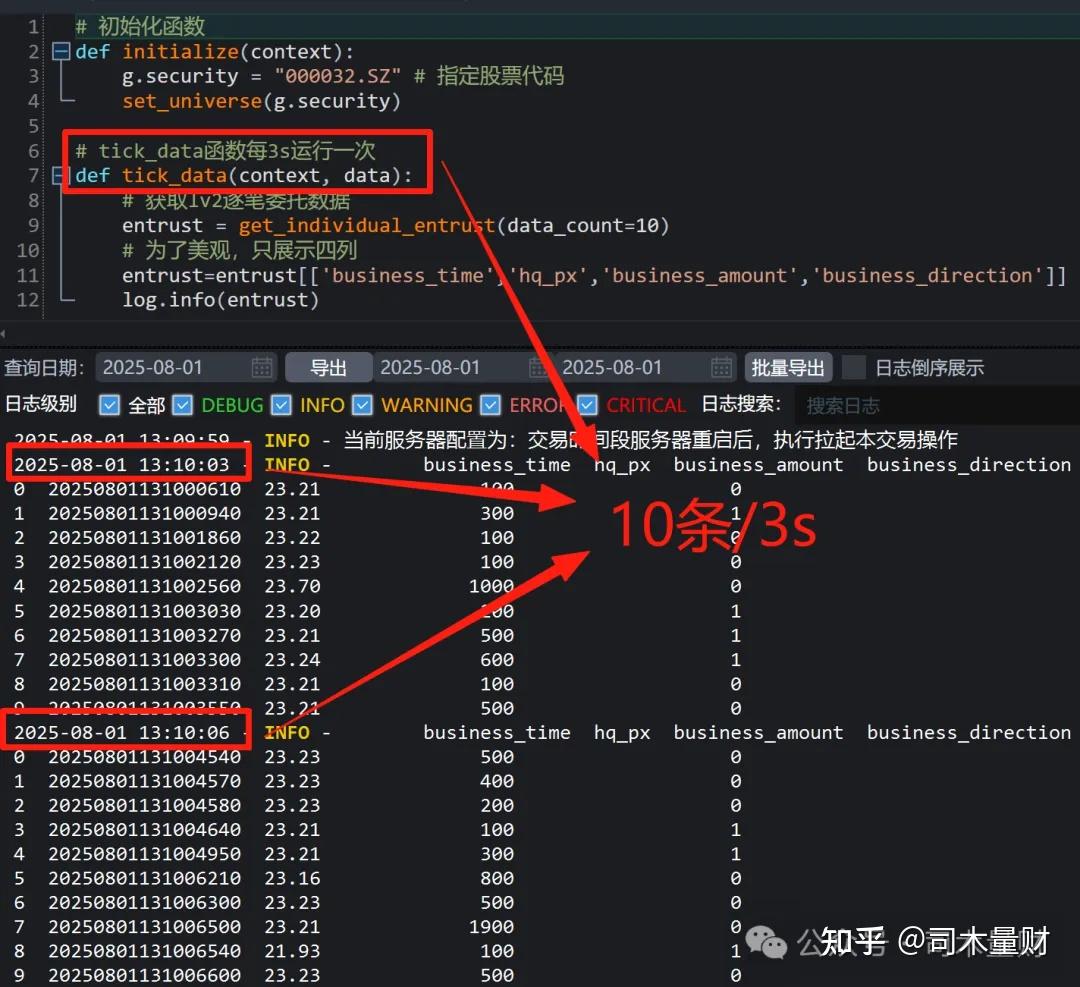Open the export start date calendar icon
The height and width of the screenshot is (987, 1080).
(539, 367)
